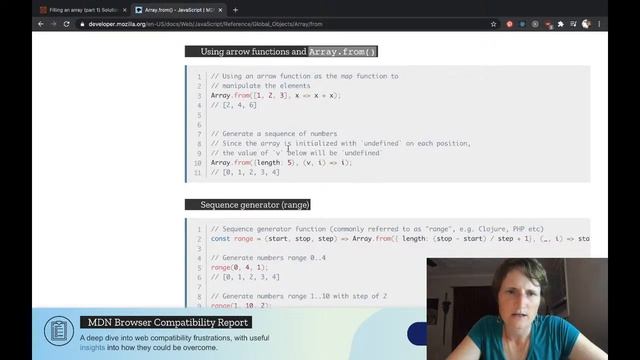Click the 'insights' link in the banner
Viewport: 640px width, 360px height.
(92, 348)
